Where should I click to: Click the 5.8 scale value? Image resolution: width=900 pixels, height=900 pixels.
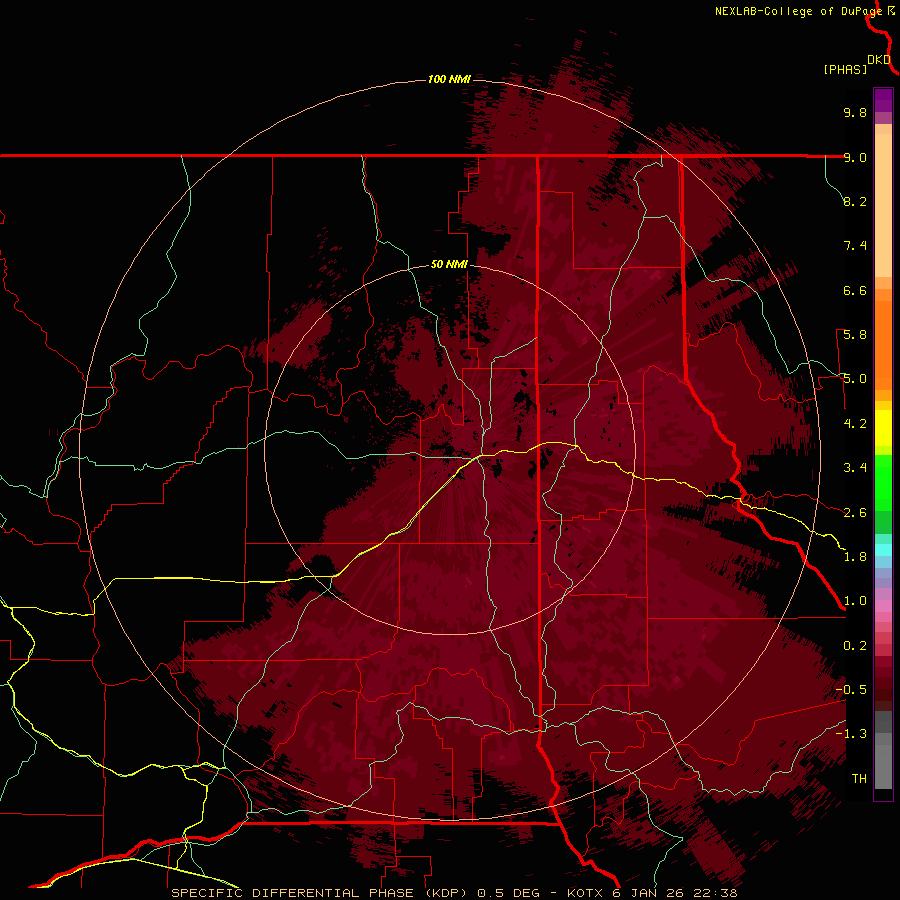(855, 335)
